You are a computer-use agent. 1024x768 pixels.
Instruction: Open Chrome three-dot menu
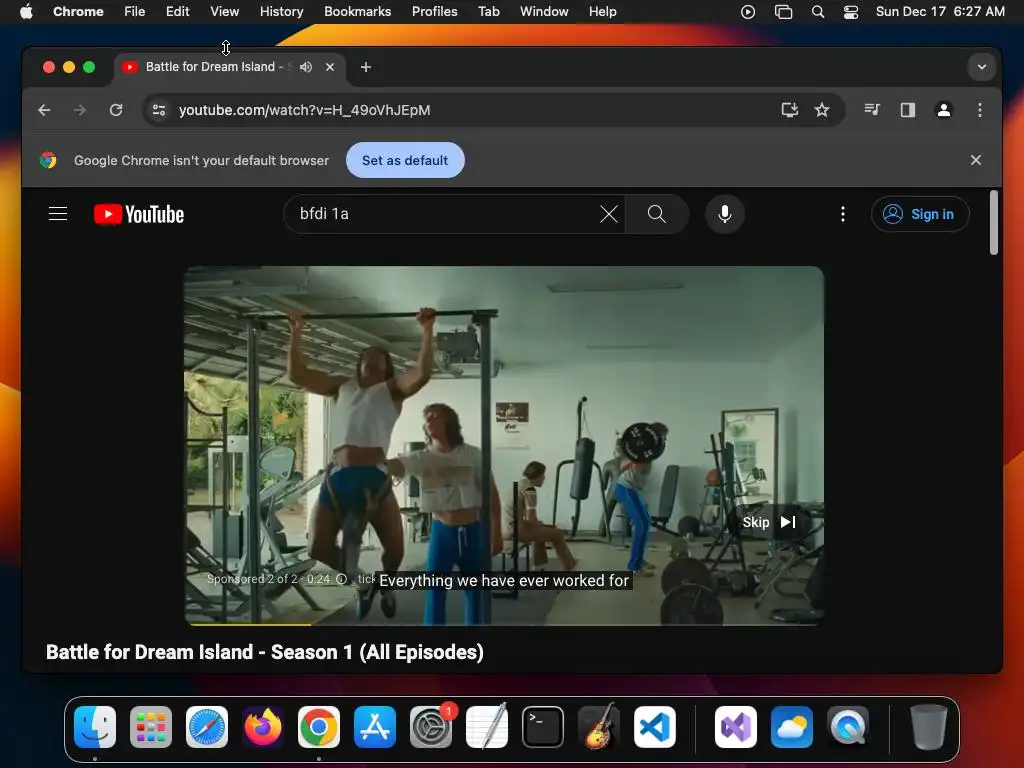point(979,110)
